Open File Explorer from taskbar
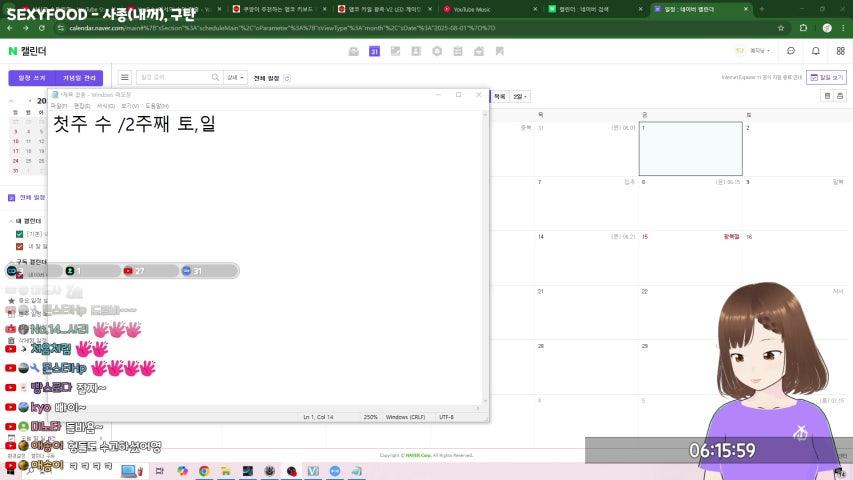The width and height of the screenshot is (853, 480). tap(226, 471)
